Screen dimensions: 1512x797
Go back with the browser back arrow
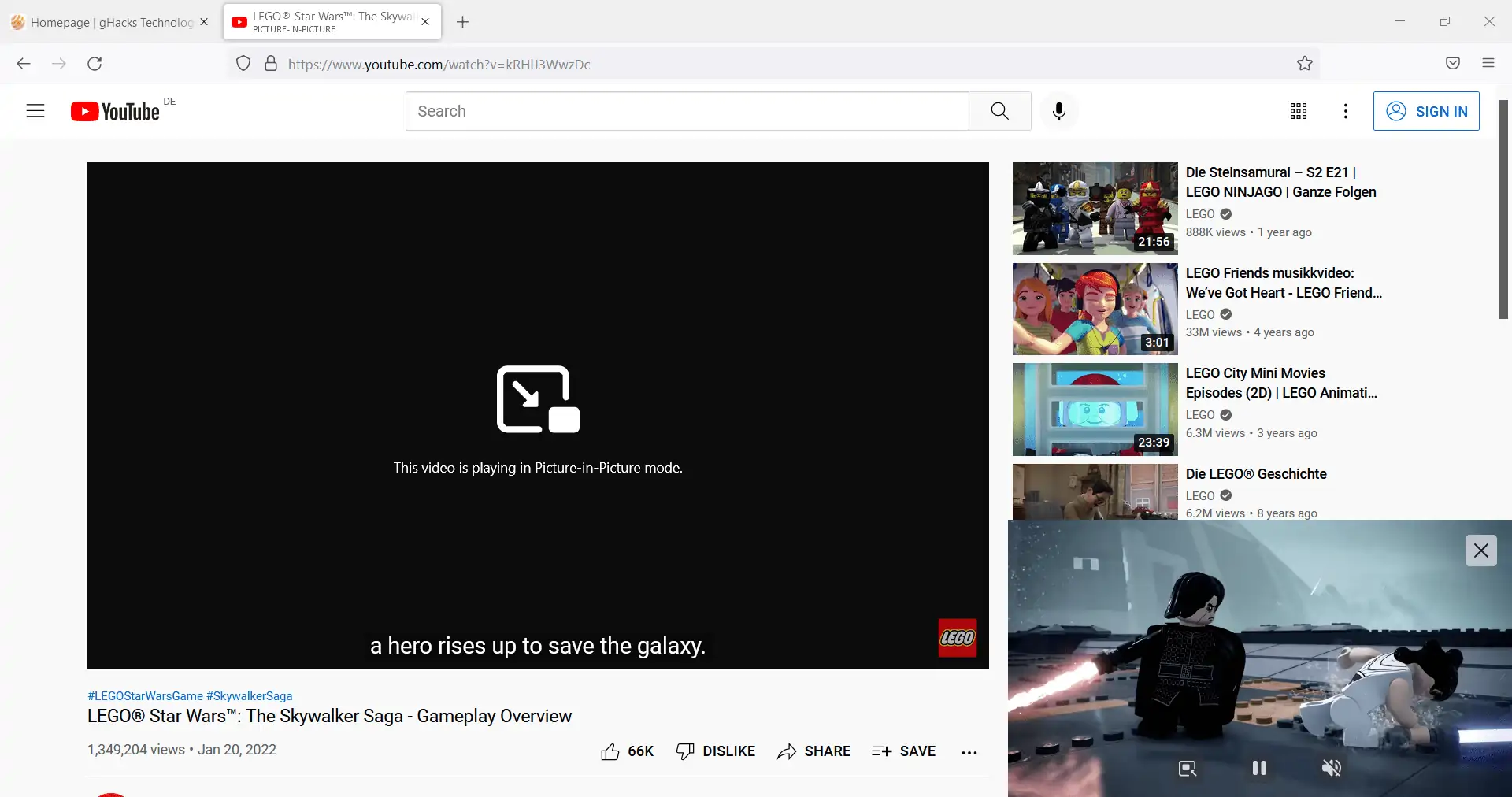[24, 64]
